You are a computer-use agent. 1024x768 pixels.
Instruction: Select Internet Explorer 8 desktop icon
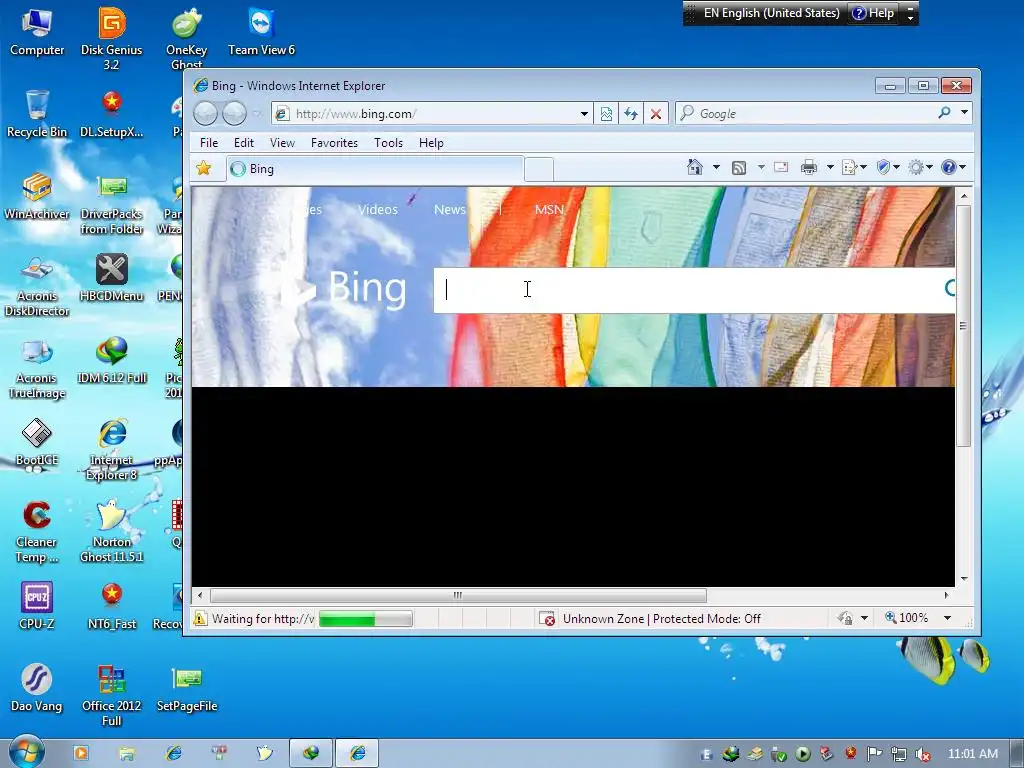(x=112, y=449)
